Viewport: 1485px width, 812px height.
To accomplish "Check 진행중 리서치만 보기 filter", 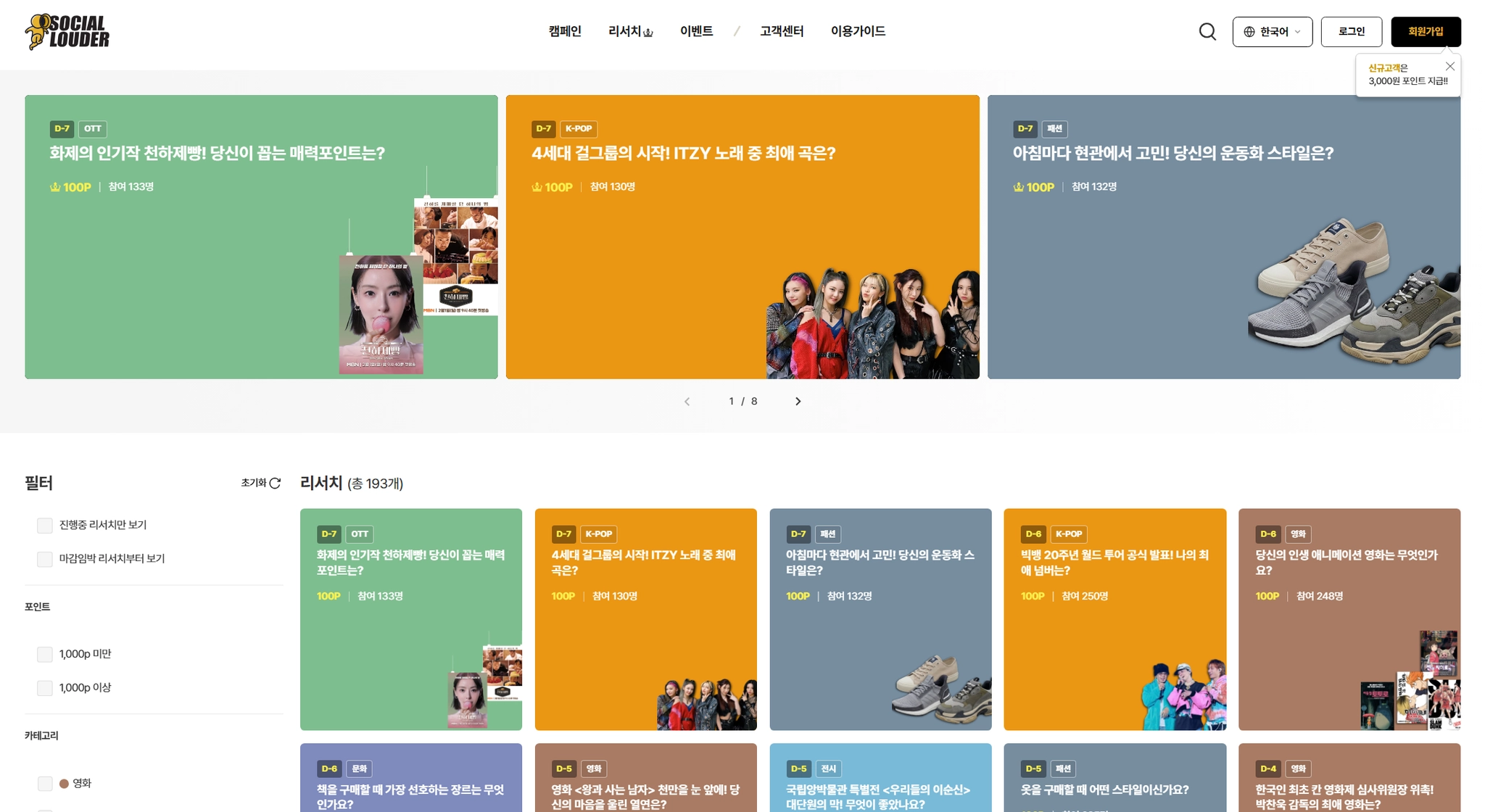I will coord(44,524).
